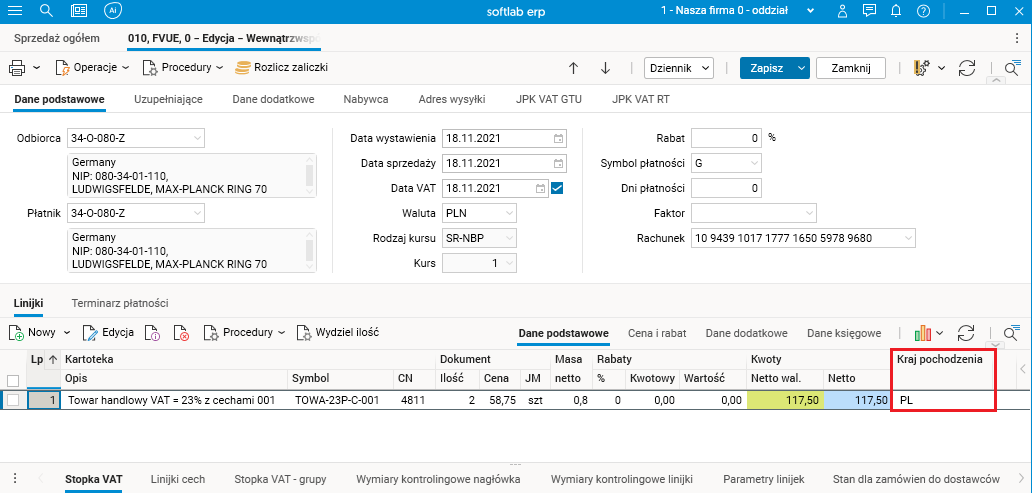
Task: Open the Dziennik dropdown
Action: [679, 68]
